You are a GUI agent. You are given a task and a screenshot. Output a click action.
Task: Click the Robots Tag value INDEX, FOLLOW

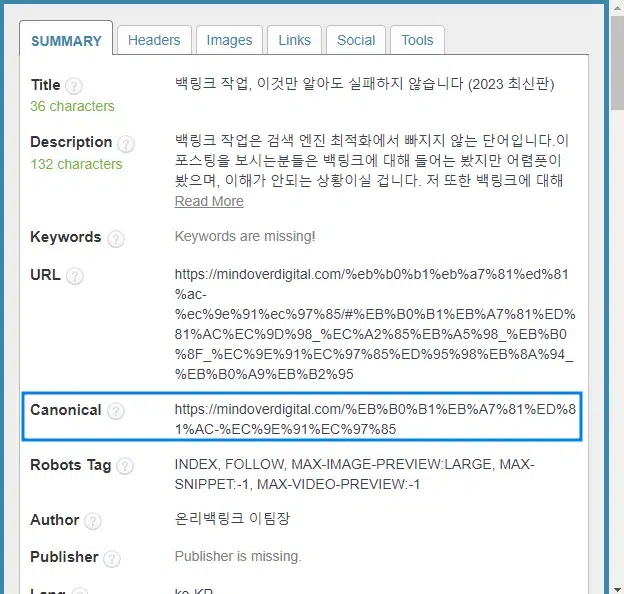[x=354, y=474]
